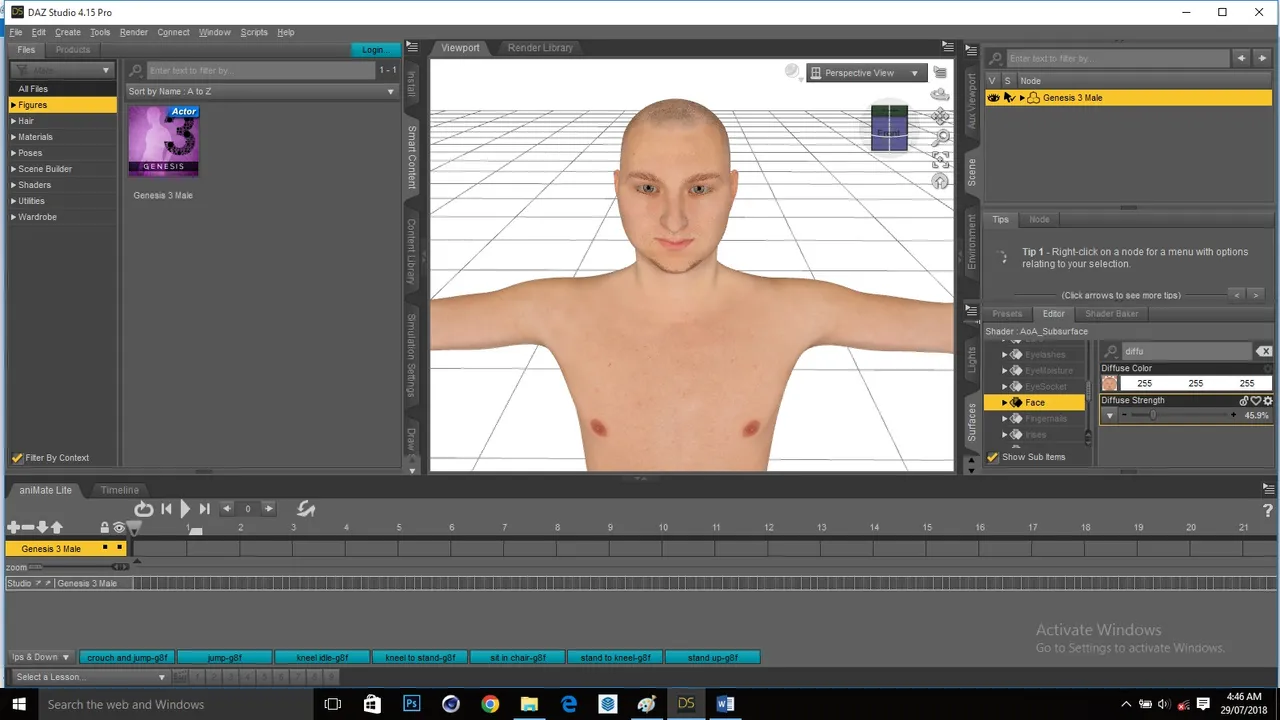Click the viewport zoom magnifier icon
This screenshot has width=1280, height=720.
(x=940, y=138)
